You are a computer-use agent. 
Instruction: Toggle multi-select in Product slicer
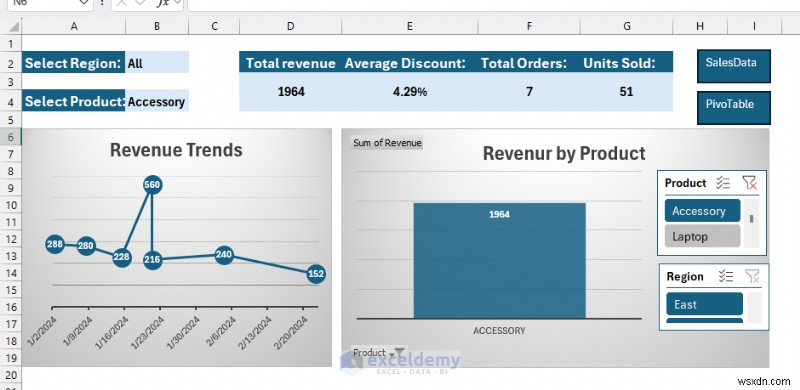pos(723,183)
